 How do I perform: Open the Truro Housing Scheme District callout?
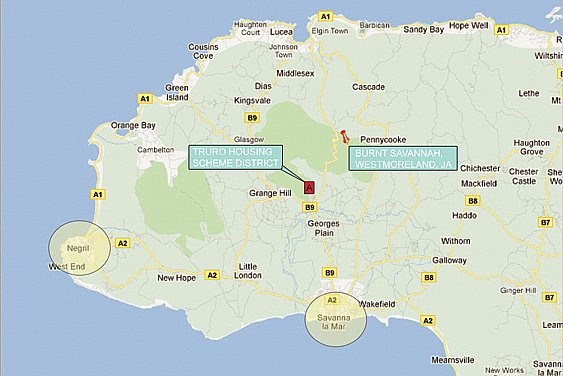236,157
